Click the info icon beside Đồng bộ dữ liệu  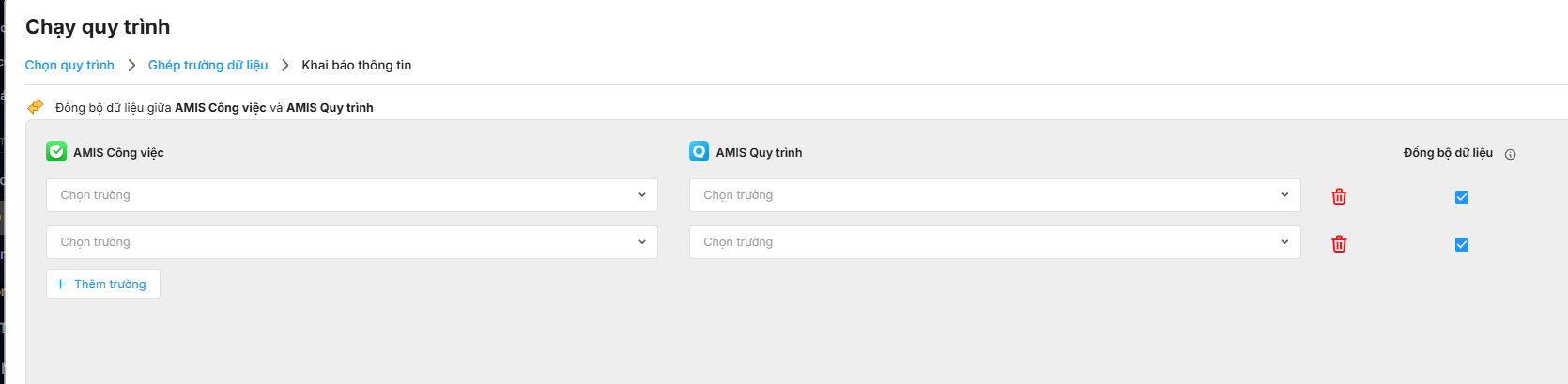point(1510,155)
